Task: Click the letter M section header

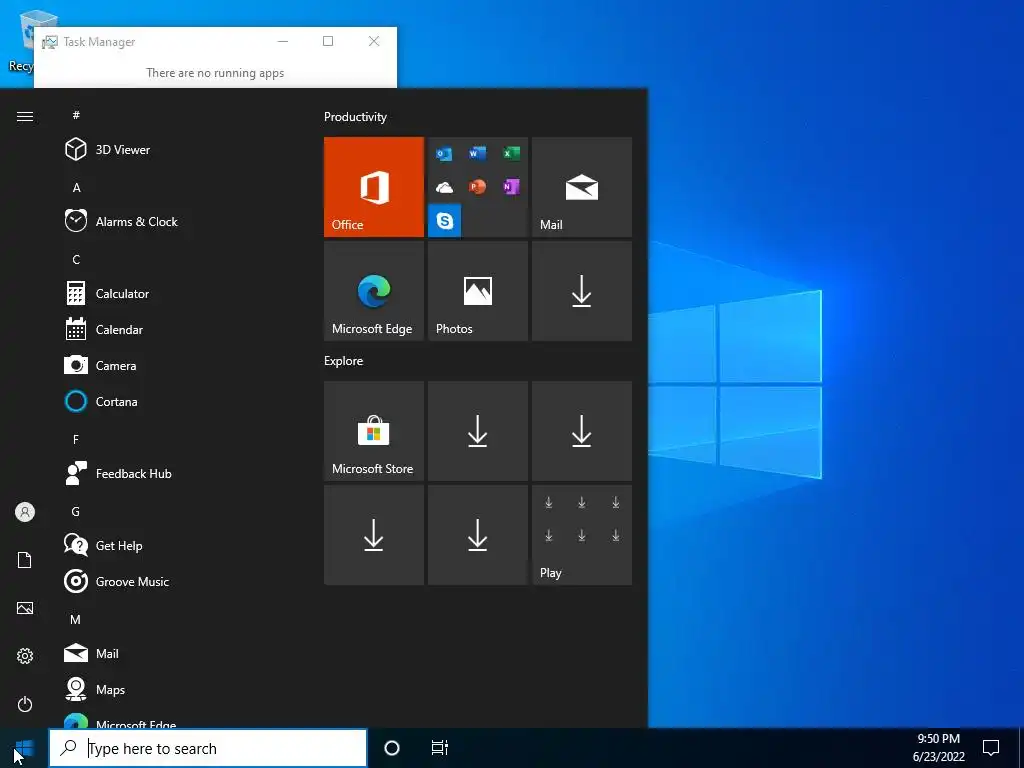Action: (76, 619)
